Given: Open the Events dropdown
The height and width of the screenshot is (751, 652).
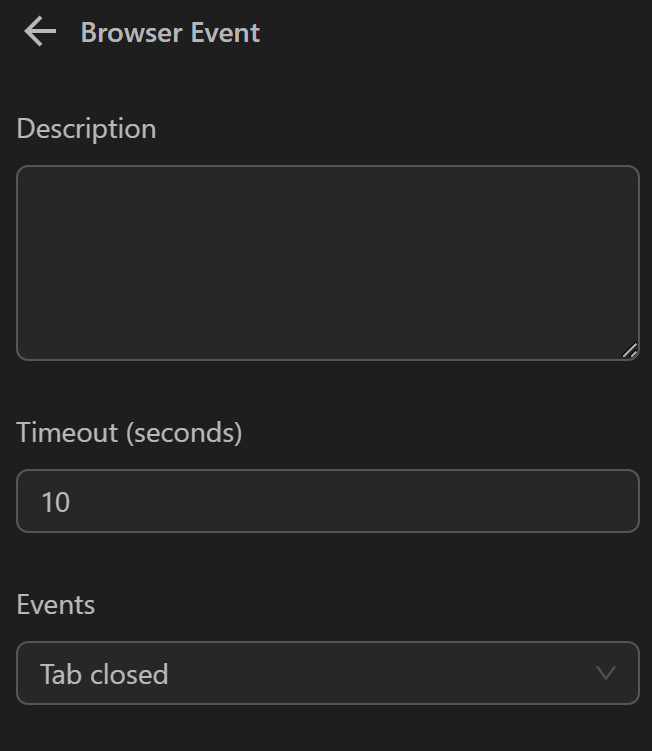Looking at the screenshot, I should (x=327, y=673).
